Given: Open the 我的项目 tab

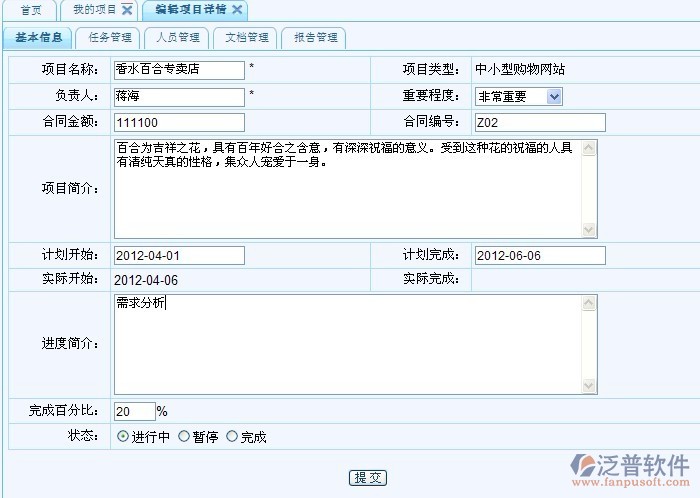Looking at the screenshot, I should pyautogui.click(x=95, y=9).
